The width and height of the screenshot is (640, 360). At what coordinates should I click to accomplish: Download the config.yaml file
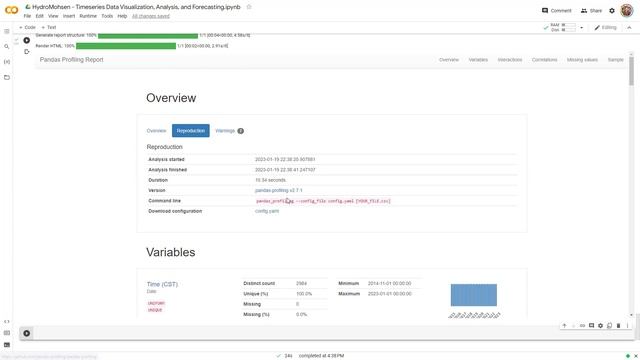point(267,211)
